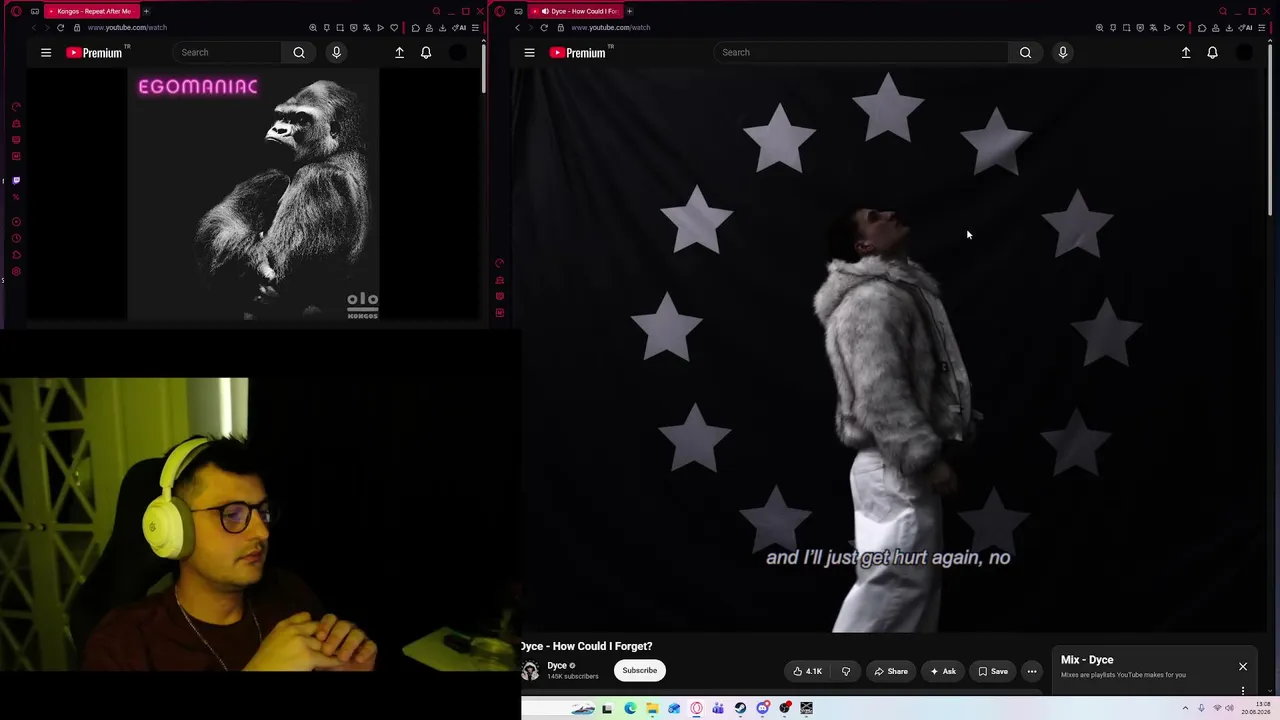Screen dimensions: 1280x720
Task: Open tab search in Kongos window
Action: click(436, 11)
